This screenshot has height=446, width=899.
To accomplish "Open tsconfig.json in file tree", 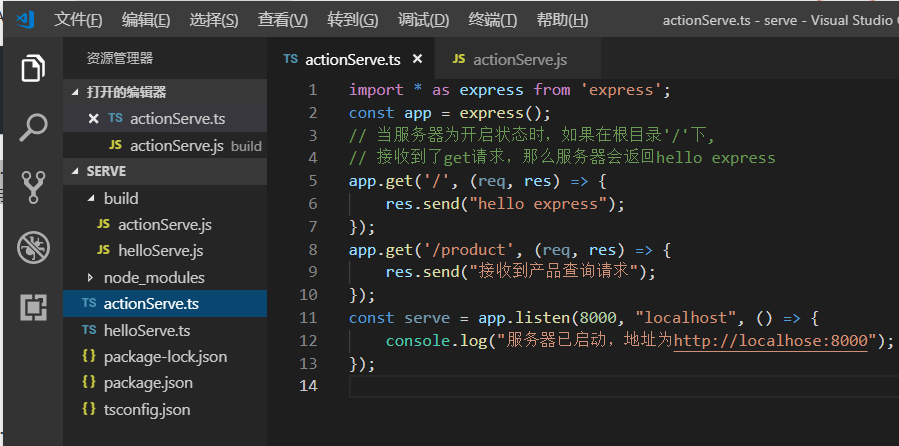I will (x=165, y=409).
